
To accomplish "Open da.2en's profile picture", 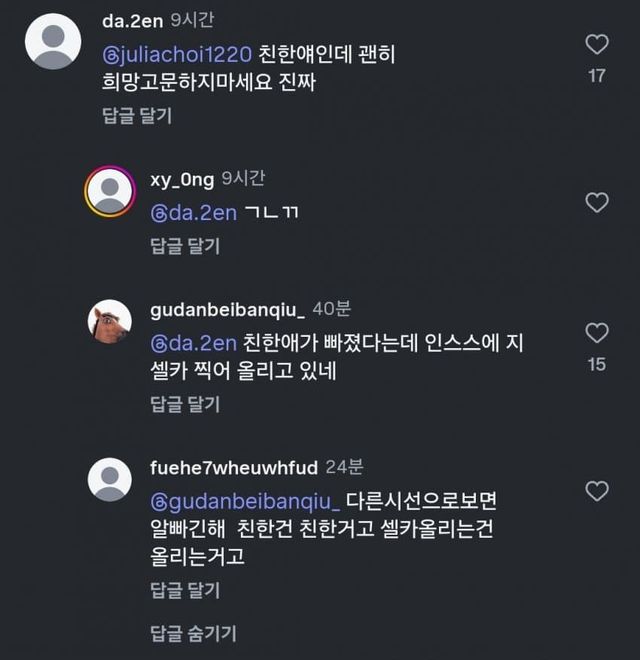I will coord(53,41).
